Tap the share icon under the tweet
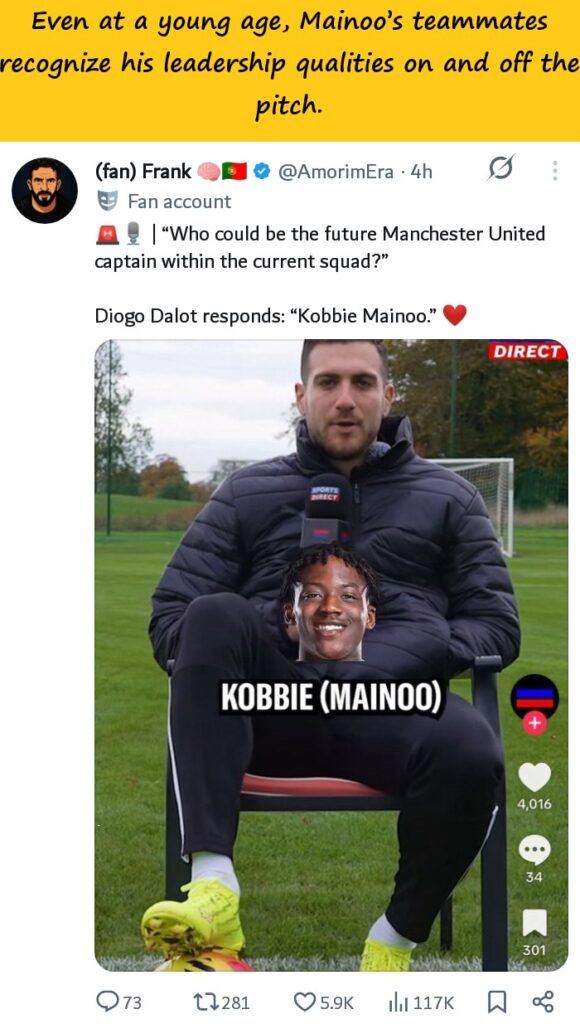 pyautogui.click(x=543, y=1001)
